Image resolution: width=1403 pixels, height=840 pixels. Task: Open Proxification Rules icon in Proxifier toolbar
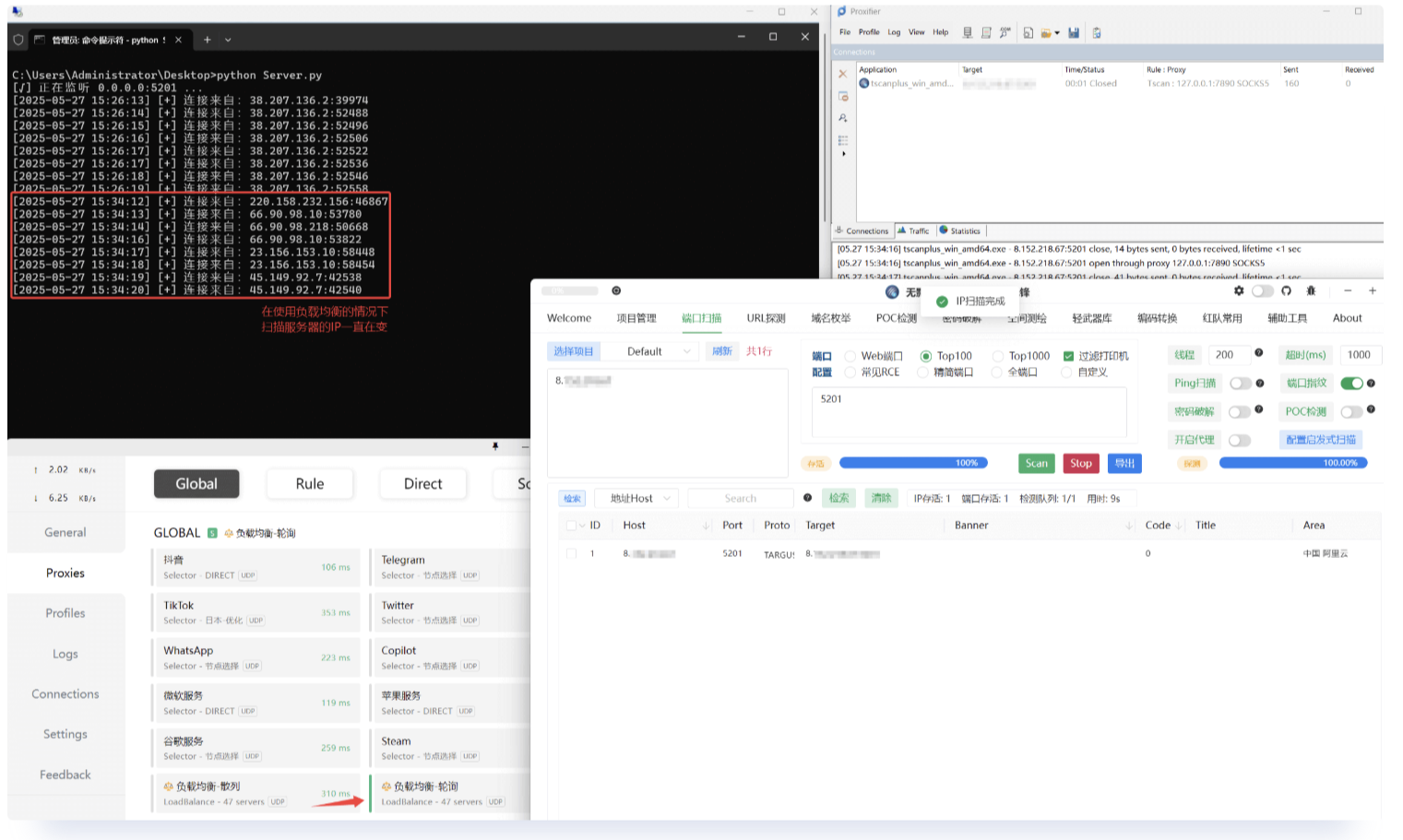(986, 33)
